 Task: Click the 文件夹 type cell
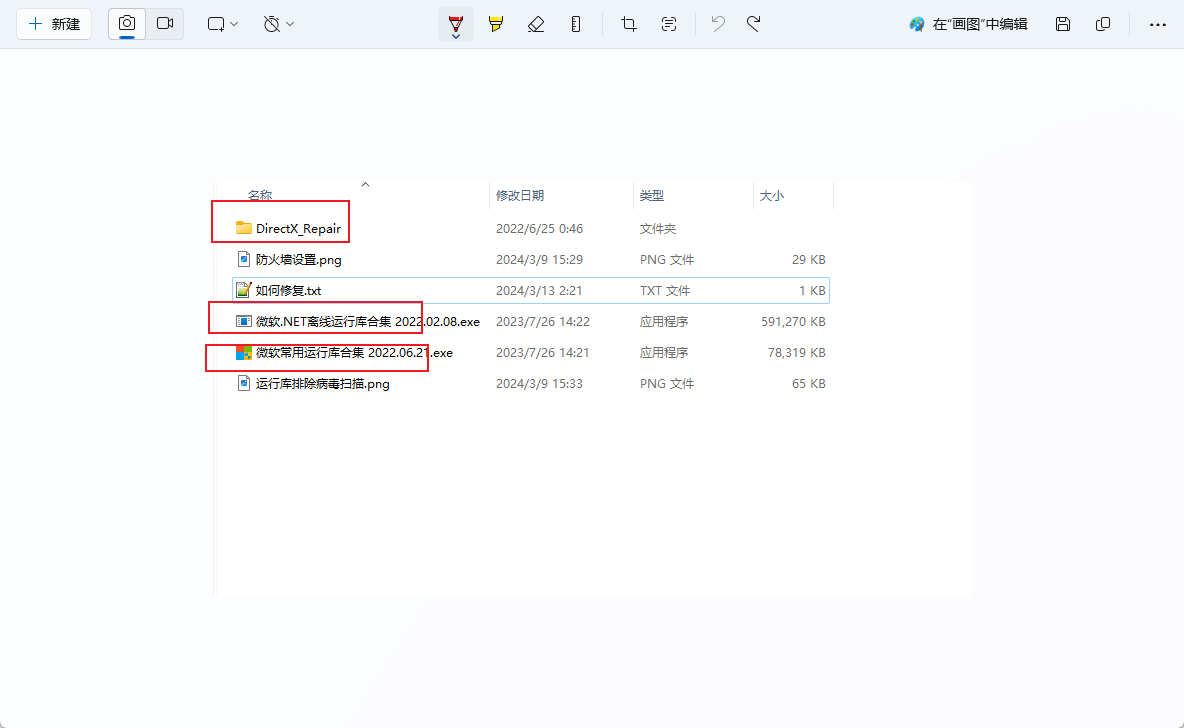point(658,228)
